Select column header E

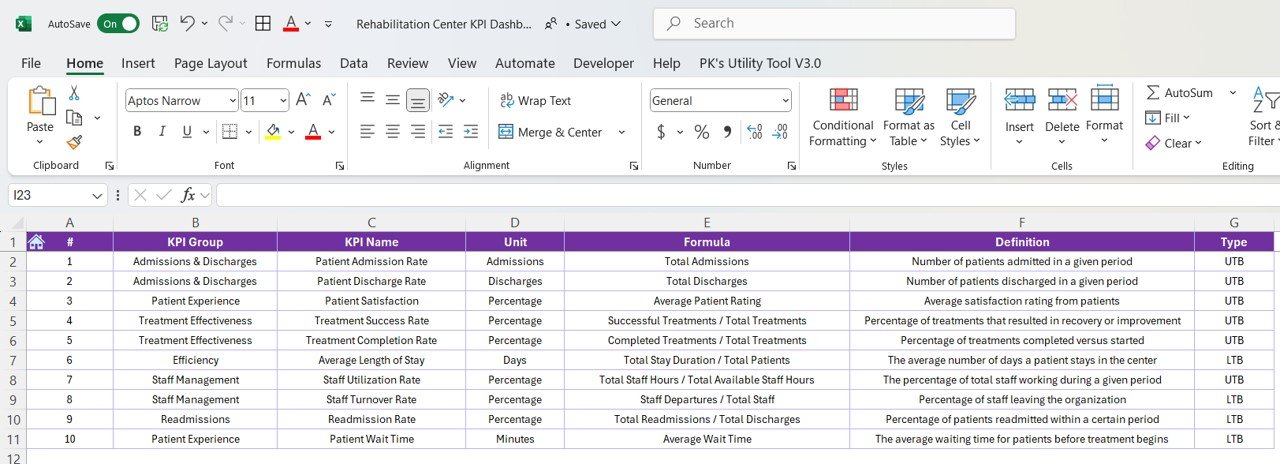click(x=706, y=222)
